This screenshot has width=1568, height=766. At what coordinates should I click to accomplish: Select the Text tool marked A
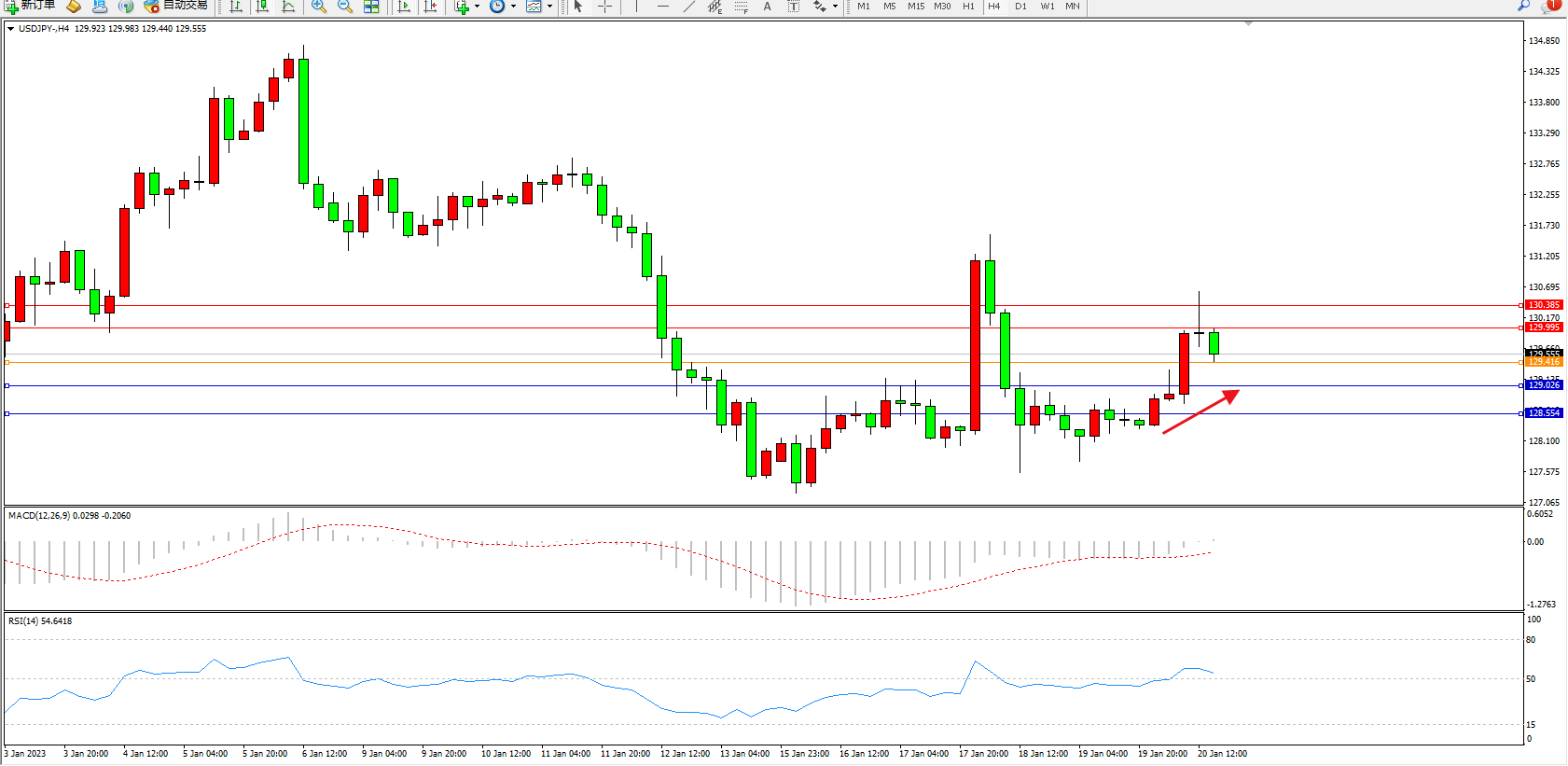coord(767,7)
